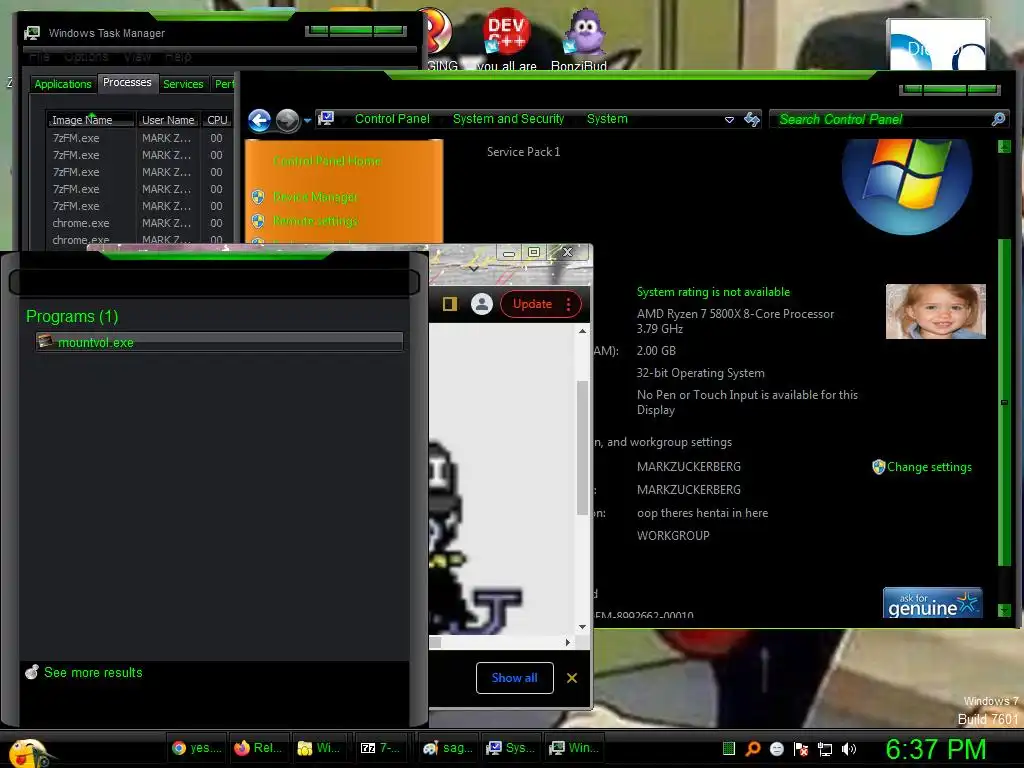Switch to the Windows Explorer taskbar button

click(x=319, y=748)
